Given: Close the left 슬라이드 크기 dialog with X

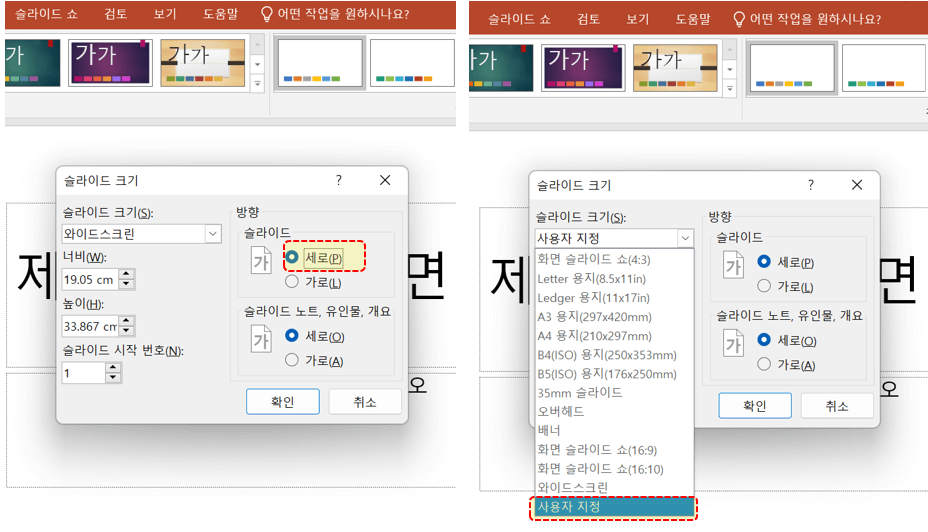Looking at the screenshot, I should pyautogui.click(x=385, y=180).
